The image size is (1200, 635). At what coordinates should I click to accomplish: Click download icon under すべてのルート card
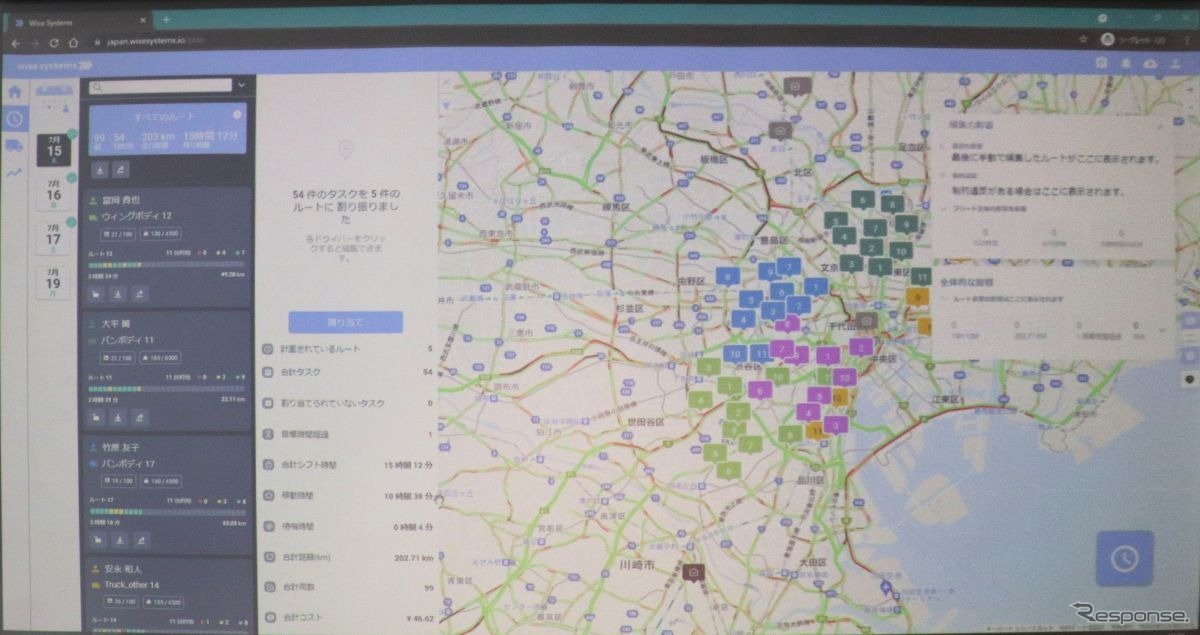point(101,170)
